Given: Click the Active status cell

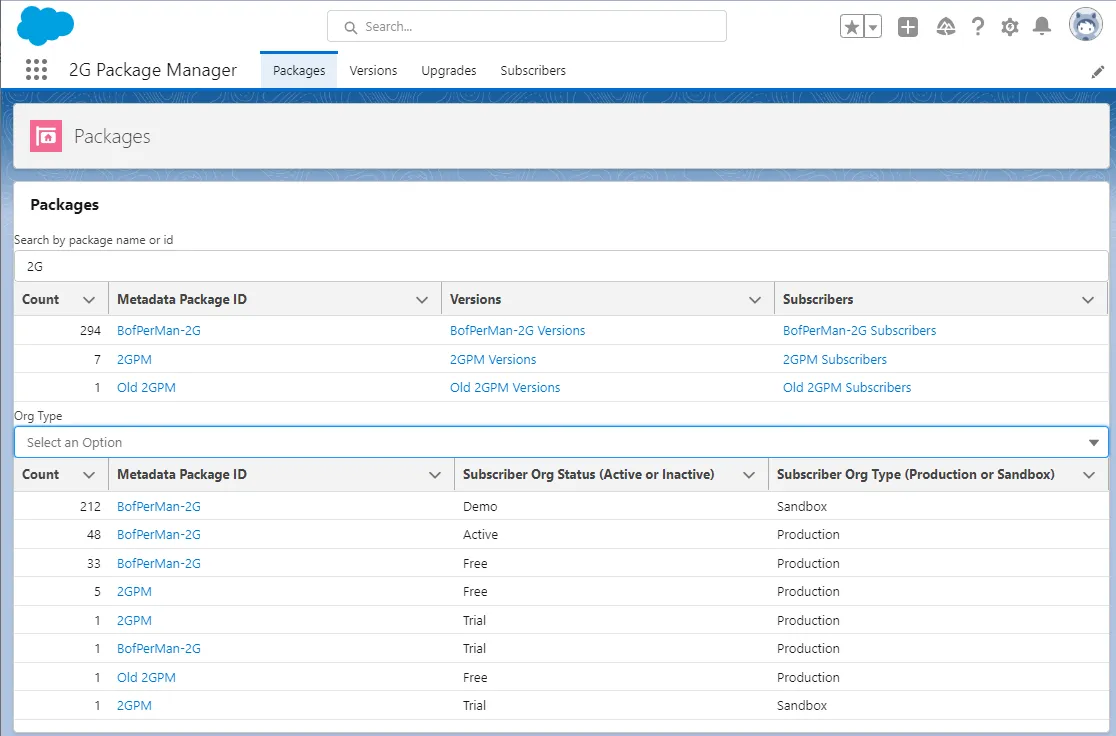Looking at the screenshot, I should [x=480, y=534].
